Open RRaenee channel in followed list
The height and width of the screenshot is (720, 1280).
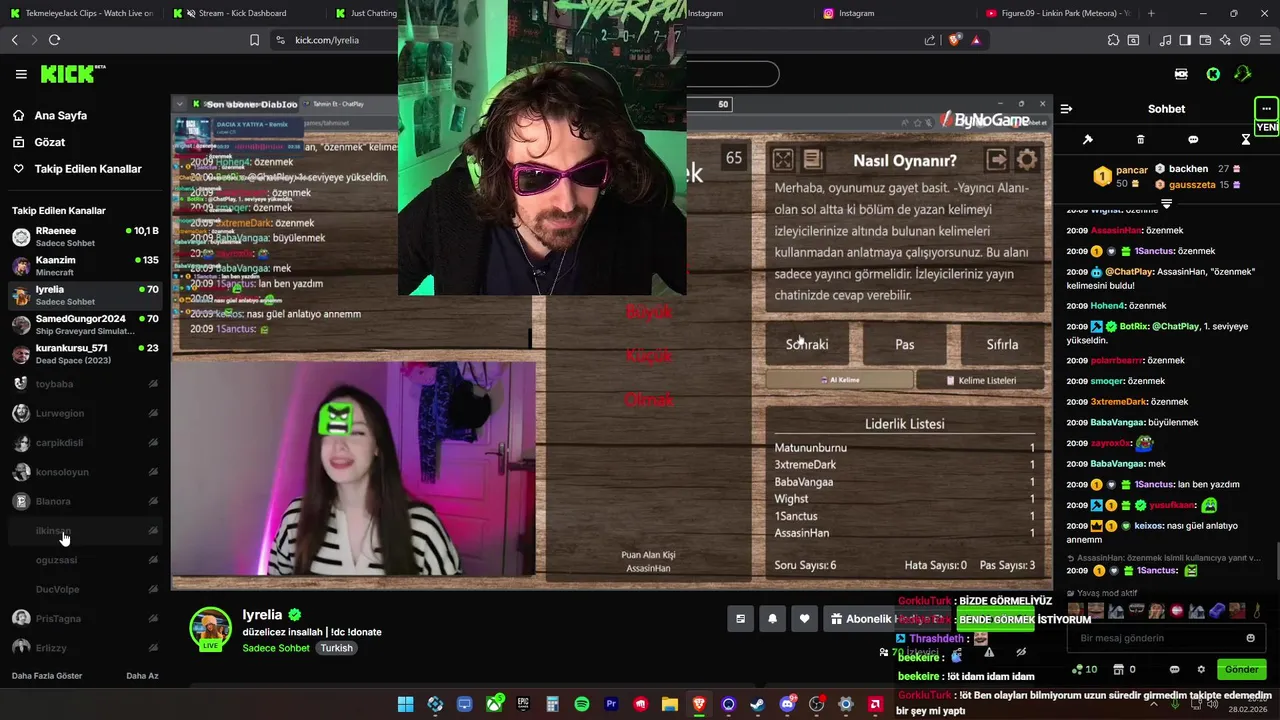tap(85, 236)
